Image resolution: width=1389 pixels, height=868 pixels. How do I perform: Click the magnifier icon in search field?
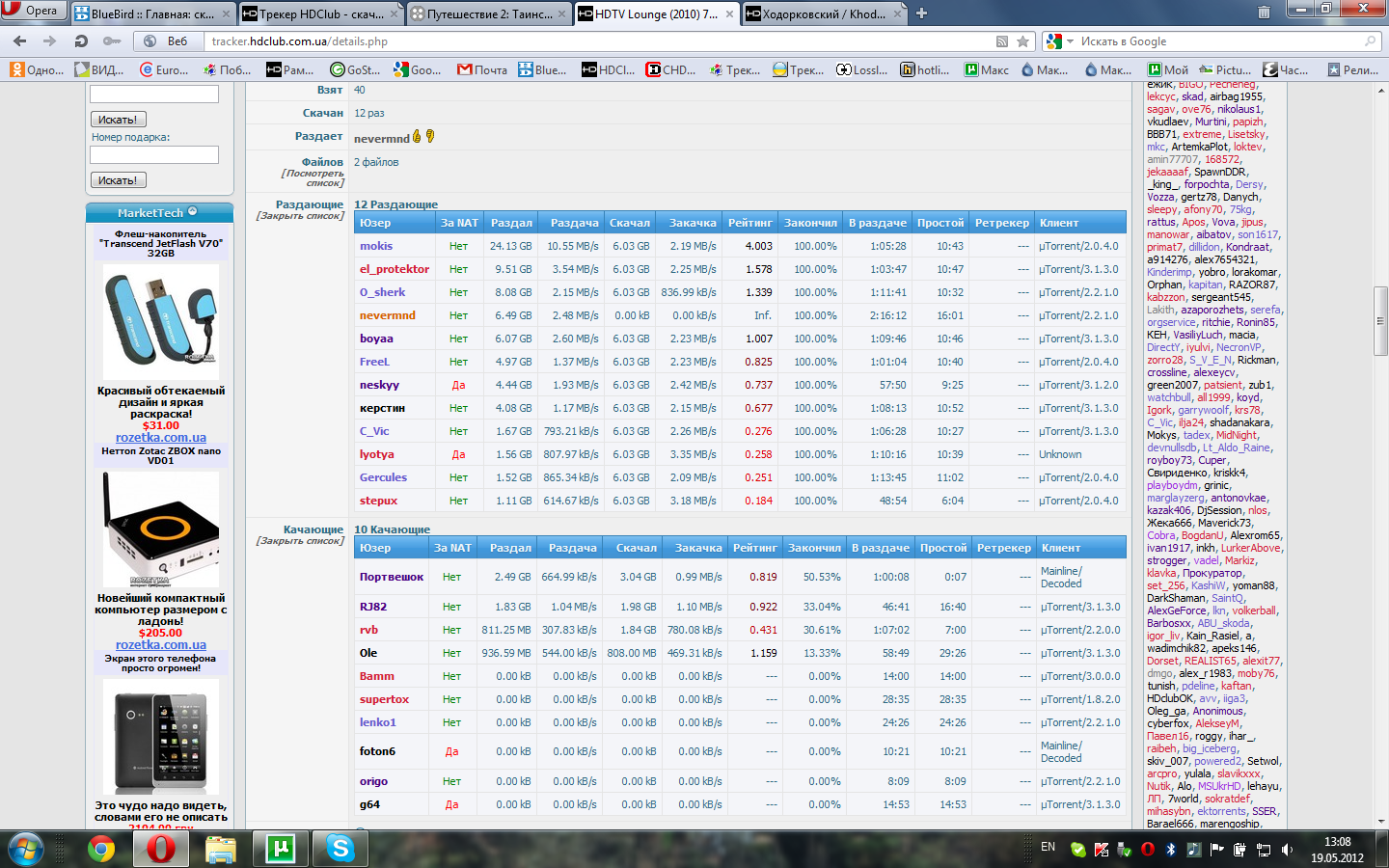1370,41
